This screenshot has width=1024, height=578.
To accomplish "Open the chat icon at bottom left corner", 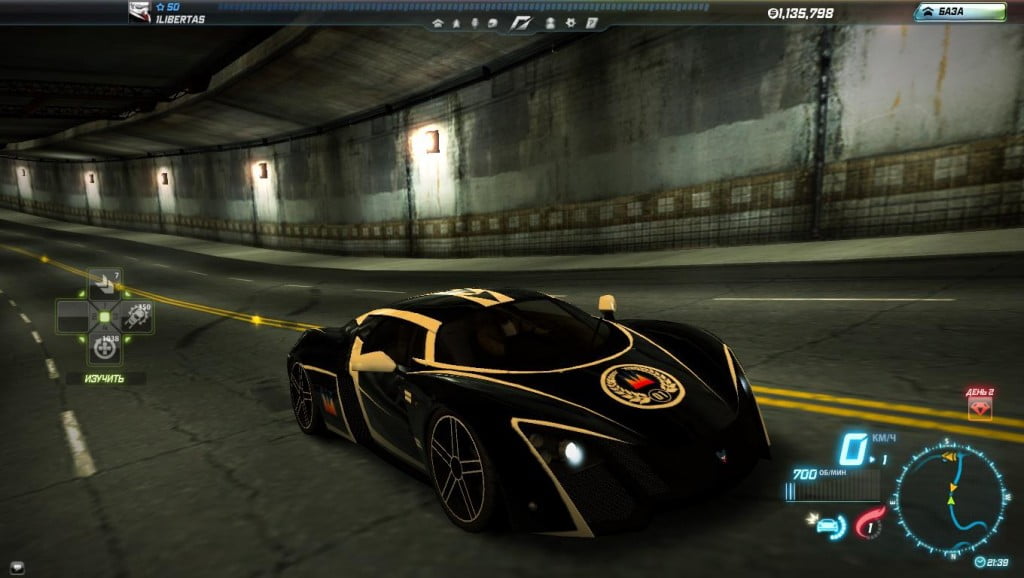I will 16,568.
